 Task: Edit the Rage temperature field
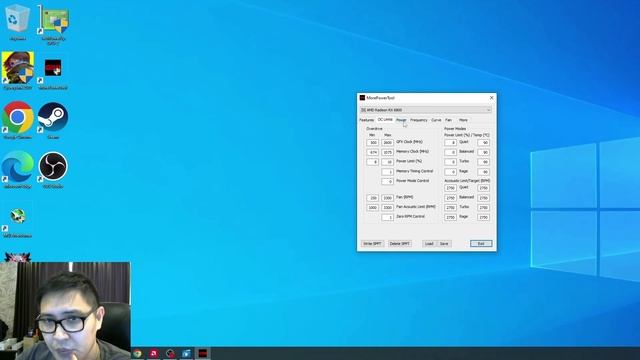(483, 172)
